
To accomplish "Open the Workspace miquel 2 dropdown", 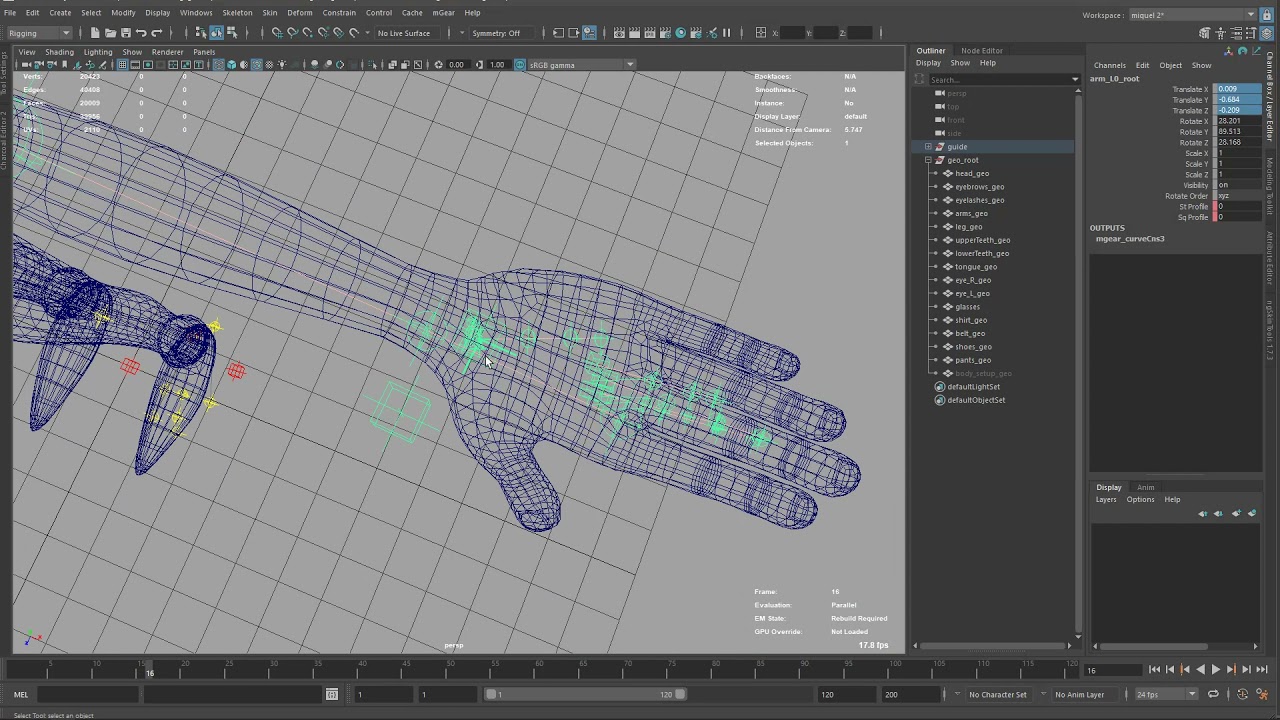I will click(1193, 15).
